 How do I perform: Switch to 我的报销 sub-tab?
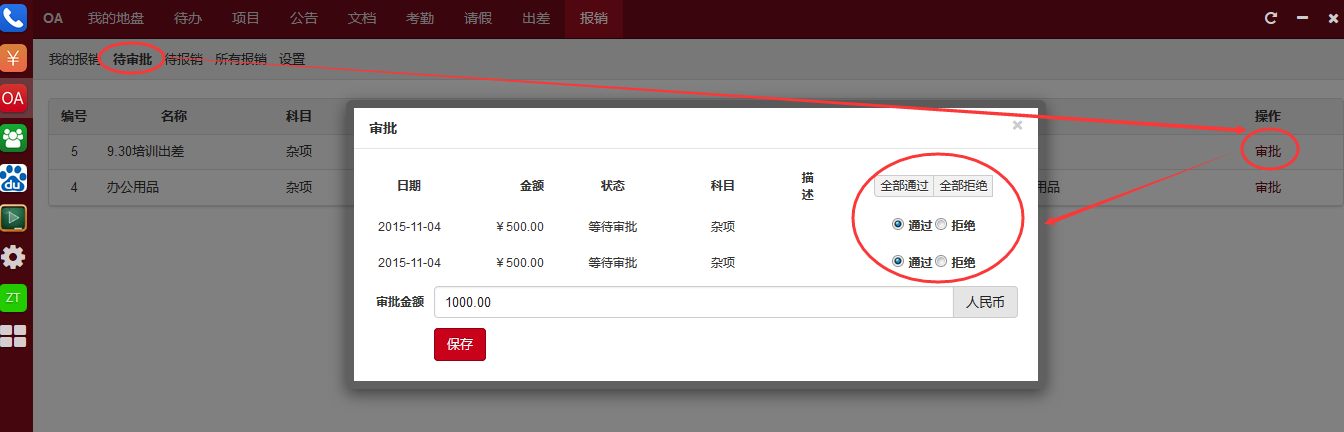tap(74, 59)
